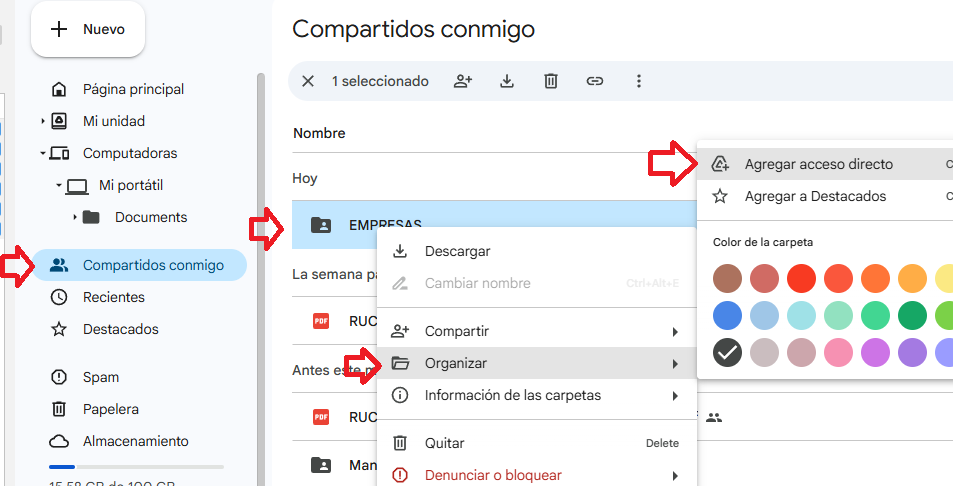The width and height of the screenshot is (953, 486).
Task: Open the three-dot more actions menu
Action: pyautogui.click(x=639, y=81)
